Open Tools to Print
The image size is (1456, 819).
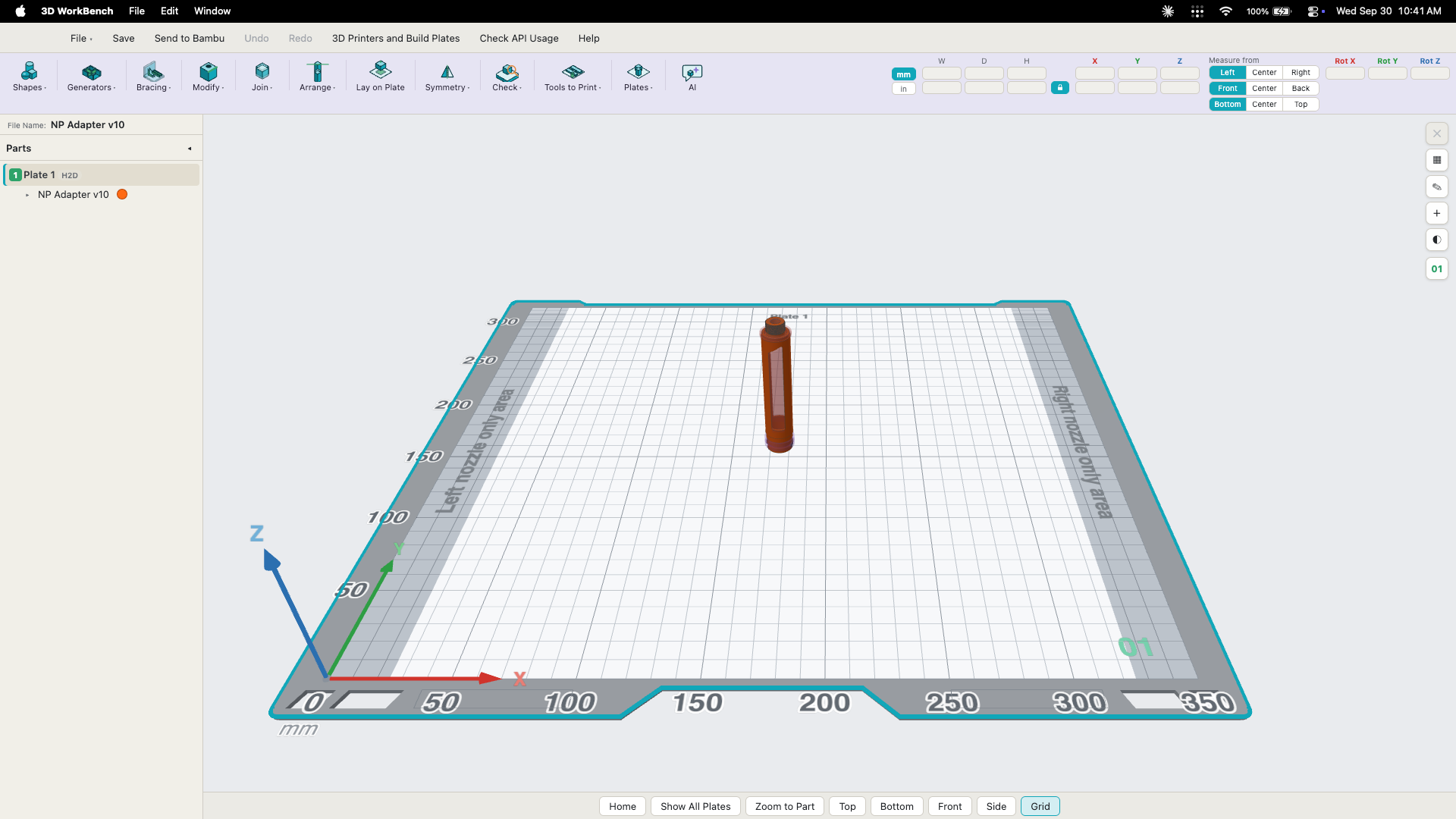point(573,77)
